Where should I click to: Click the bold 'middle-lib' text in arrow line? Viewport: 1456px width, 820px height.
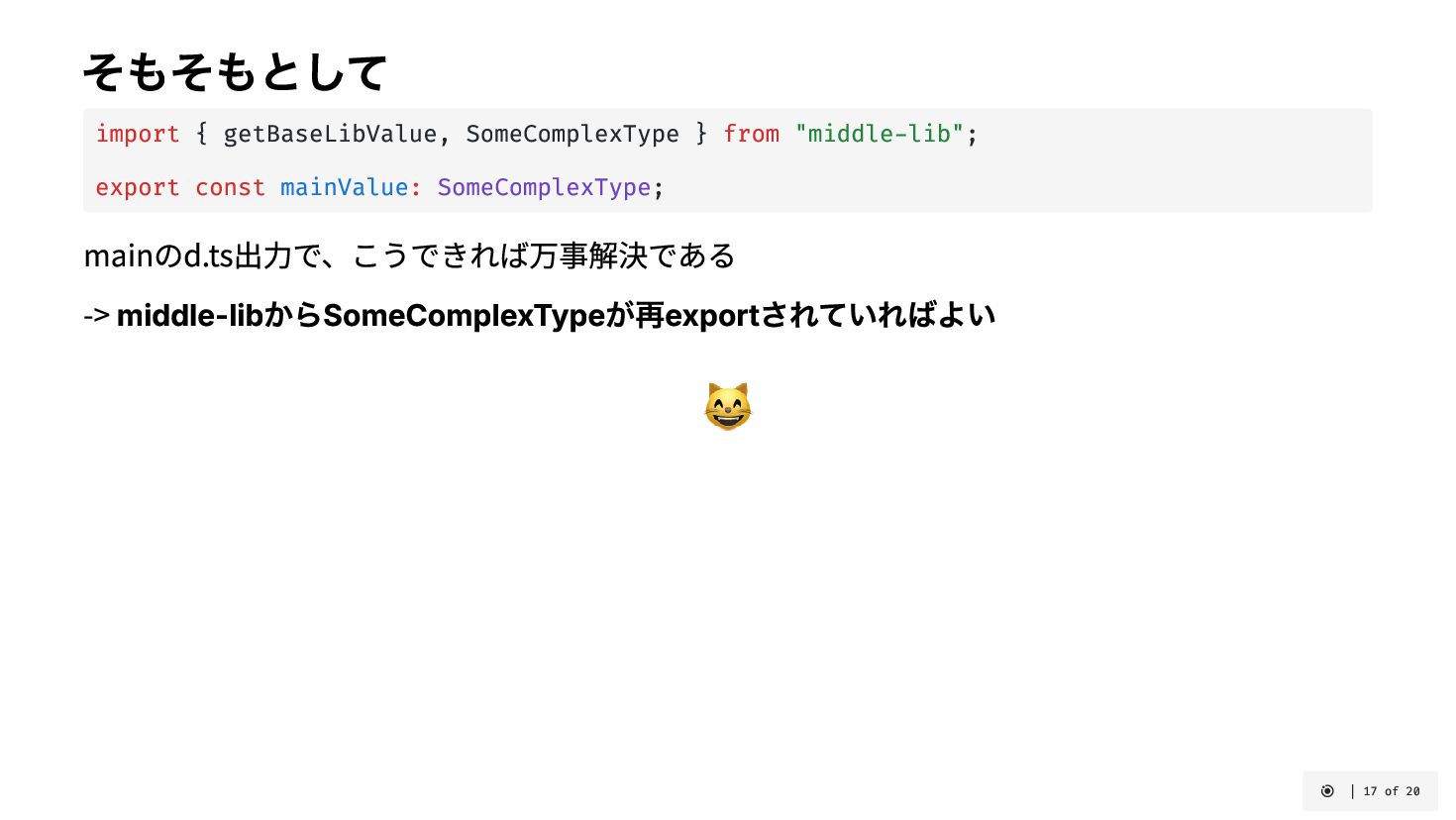(189, 315)
